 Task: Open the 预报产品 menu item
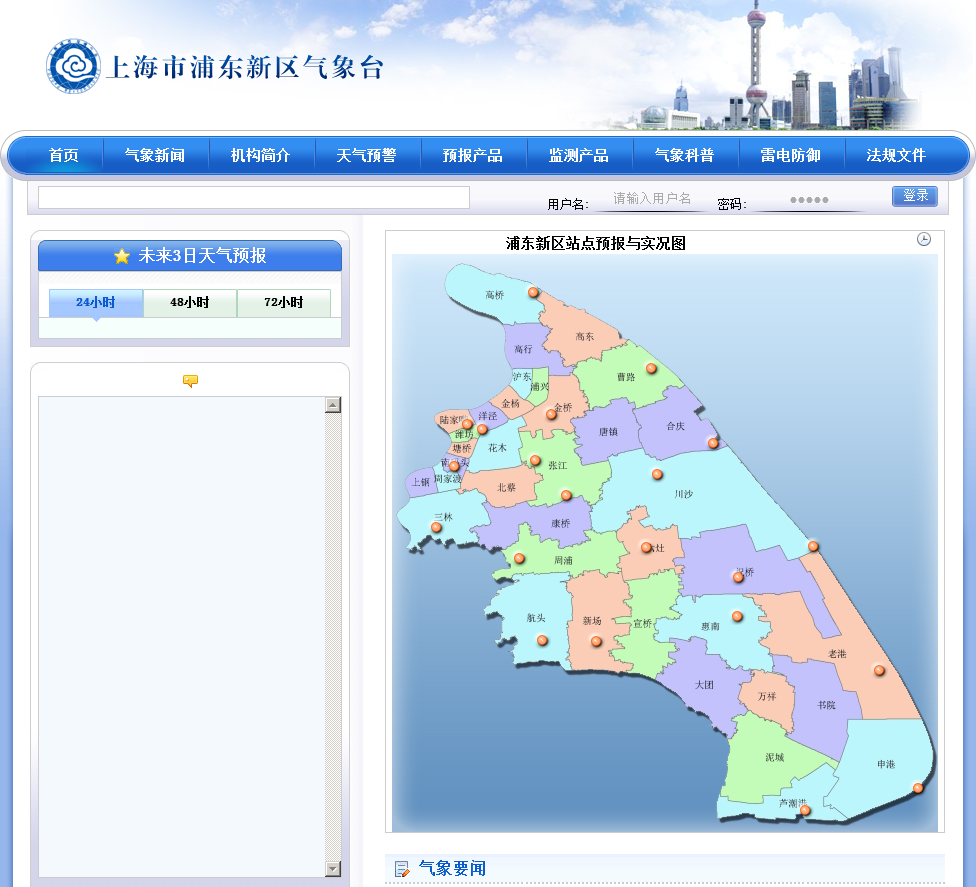[472, 155]
